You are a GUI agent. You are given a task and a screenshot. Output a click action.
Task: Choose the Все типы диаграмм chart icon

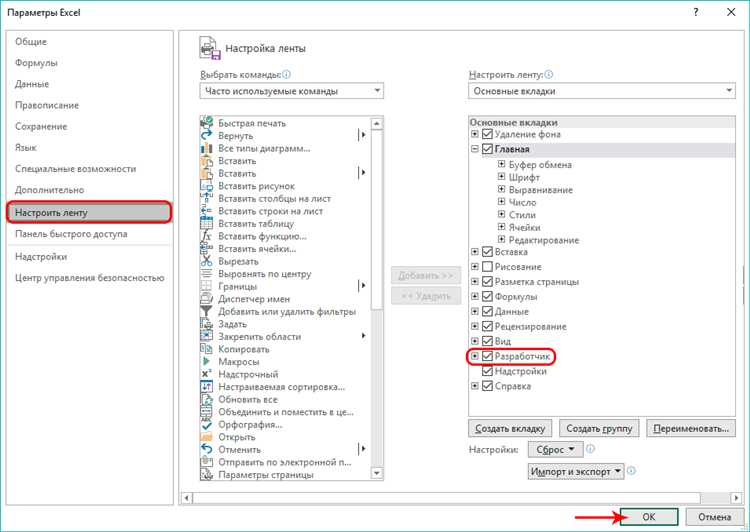point(207,148)
